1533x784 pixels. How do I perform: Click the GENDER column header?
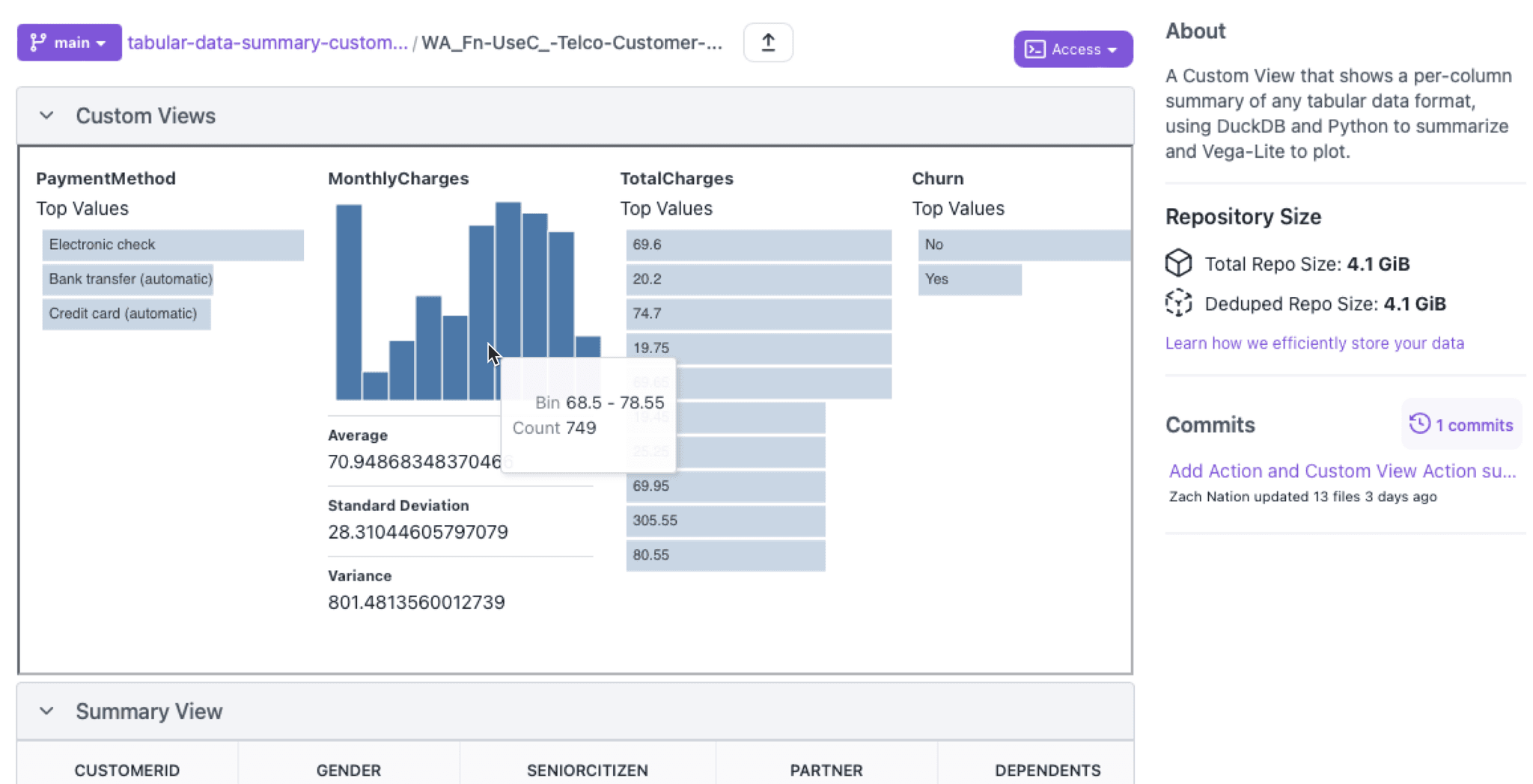[348, 770]
